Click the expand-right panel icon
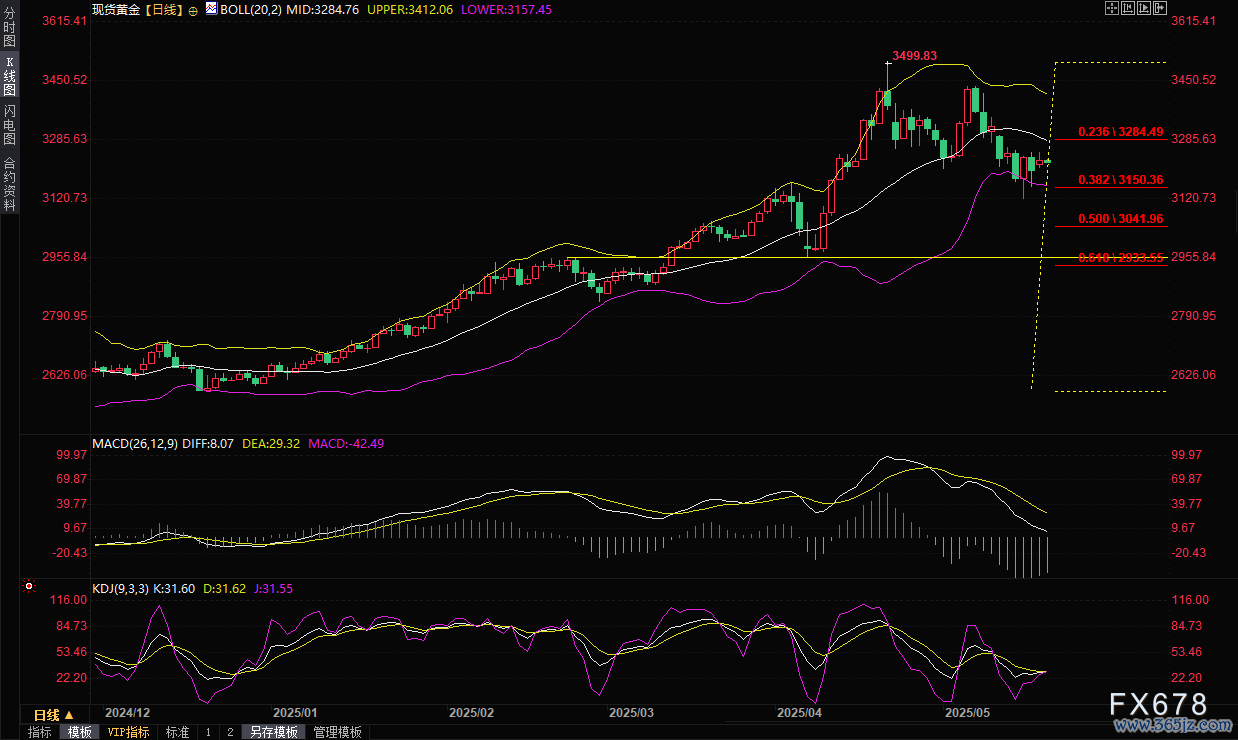1238x740 pixels. (x=1160, y=8)
